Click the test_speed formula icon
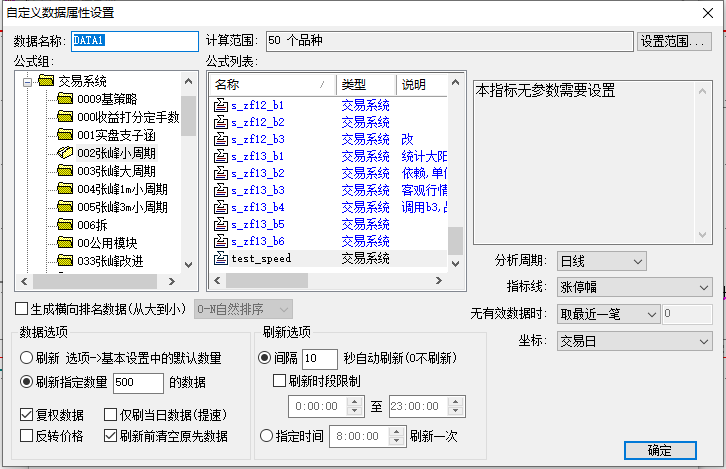726x469 pixels. click(x=221, y=258)
